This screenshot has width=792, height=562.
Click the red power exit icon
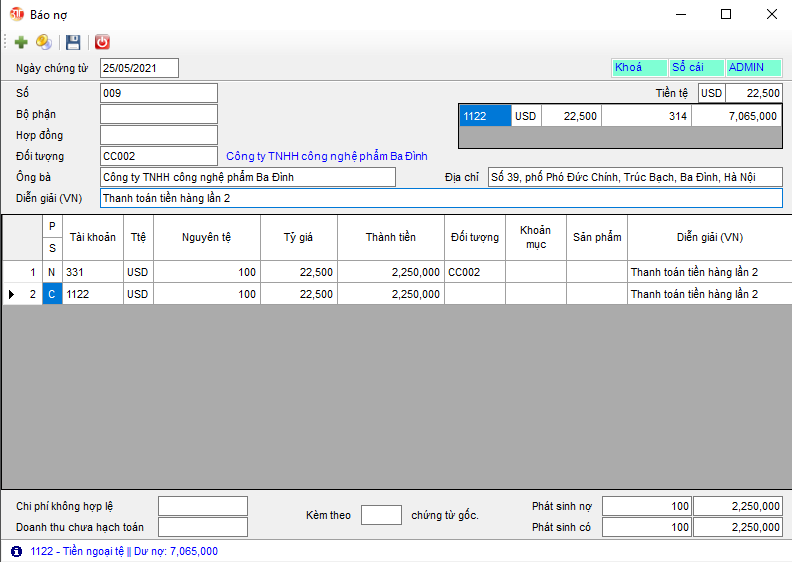click(102, 42)
